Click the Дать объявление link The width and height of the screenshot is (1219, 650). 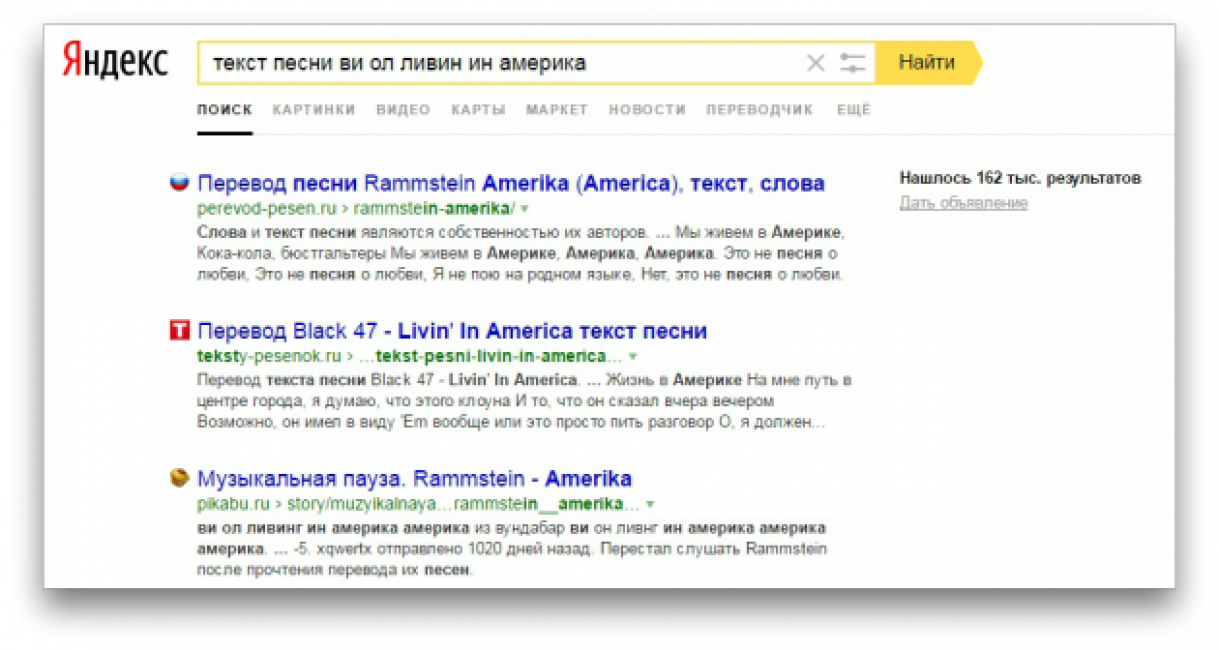pos(963,203)
